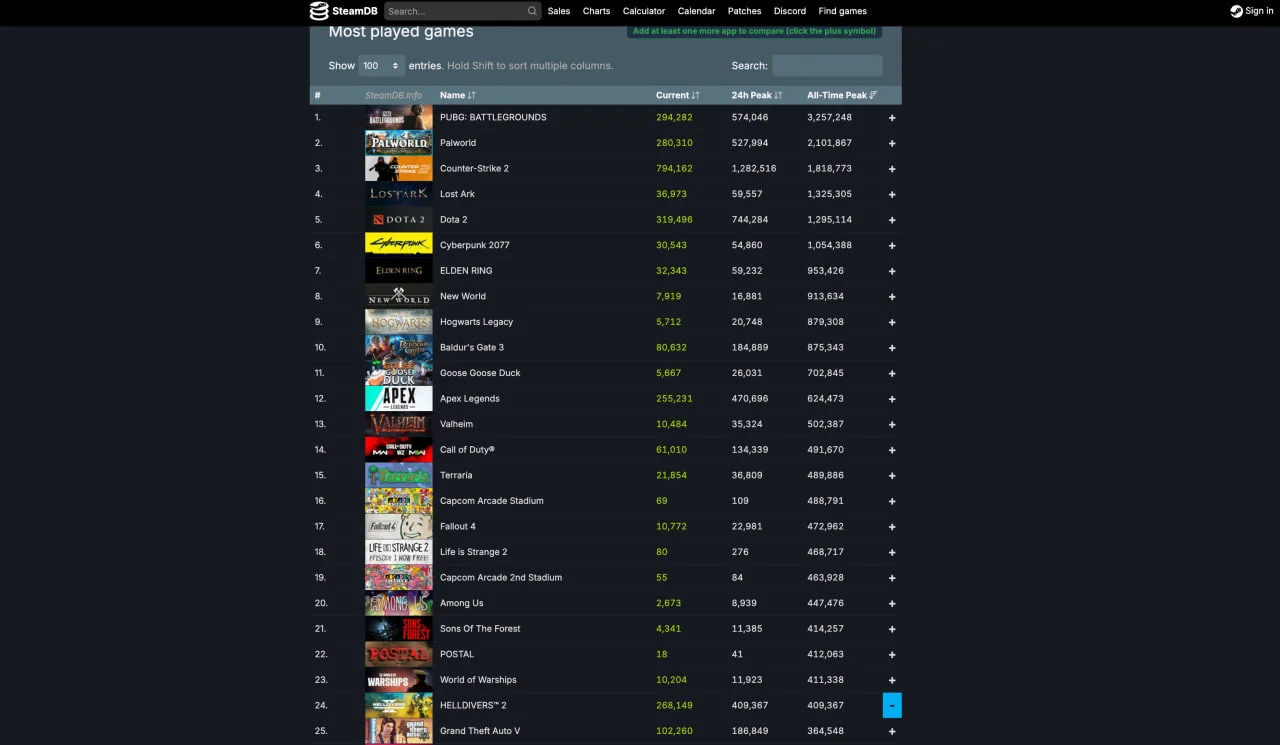The width and height of the screenshot is (1280, 745).
Task: Click the Steam icon next to Sign in
Action: click(1236, 11)
